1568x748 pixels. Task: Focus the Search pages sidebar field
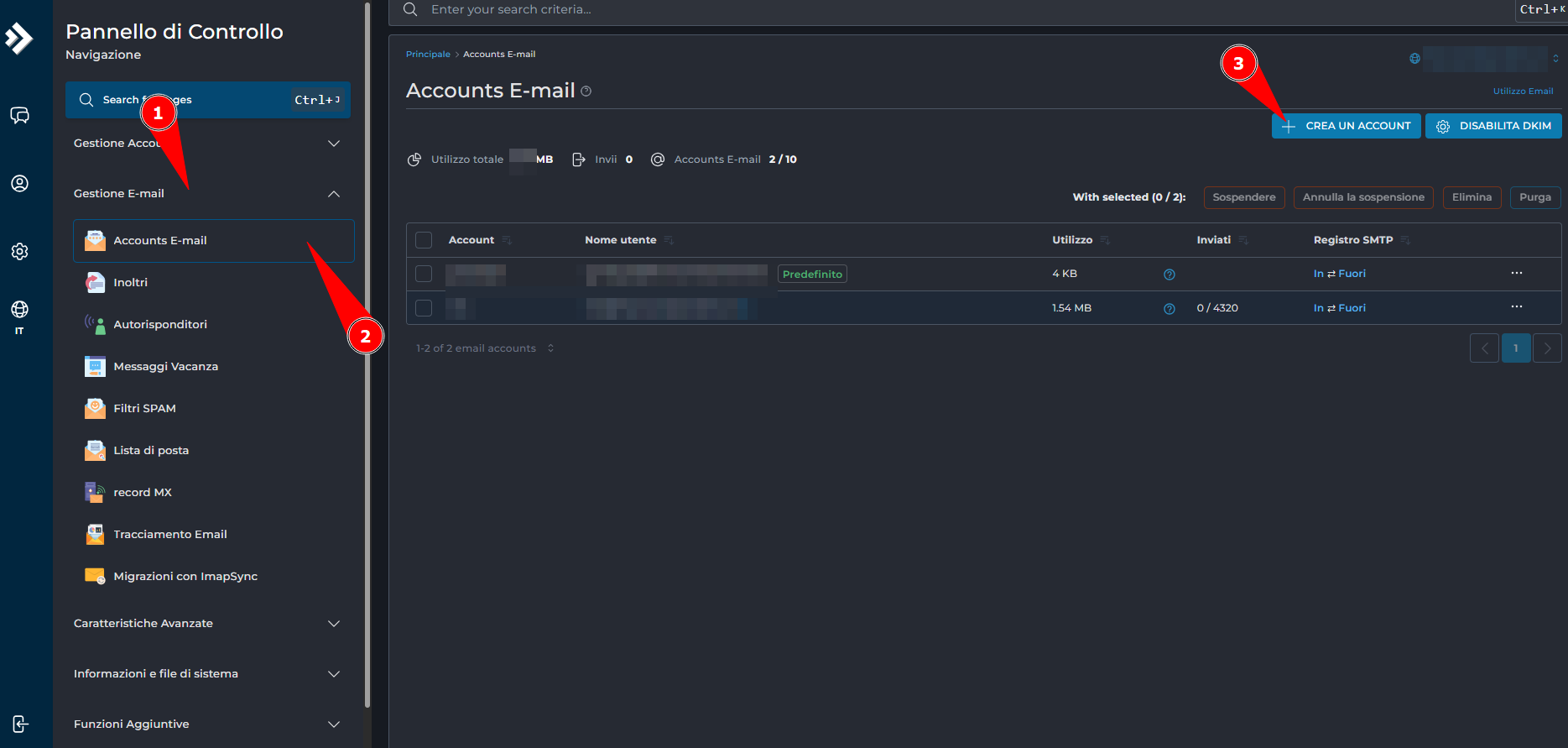click(208, 100)
